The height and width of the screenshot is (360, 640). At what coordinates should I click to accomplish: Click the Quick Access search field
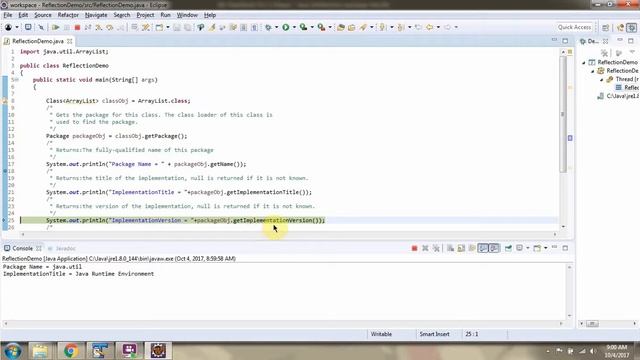[574, 27]
